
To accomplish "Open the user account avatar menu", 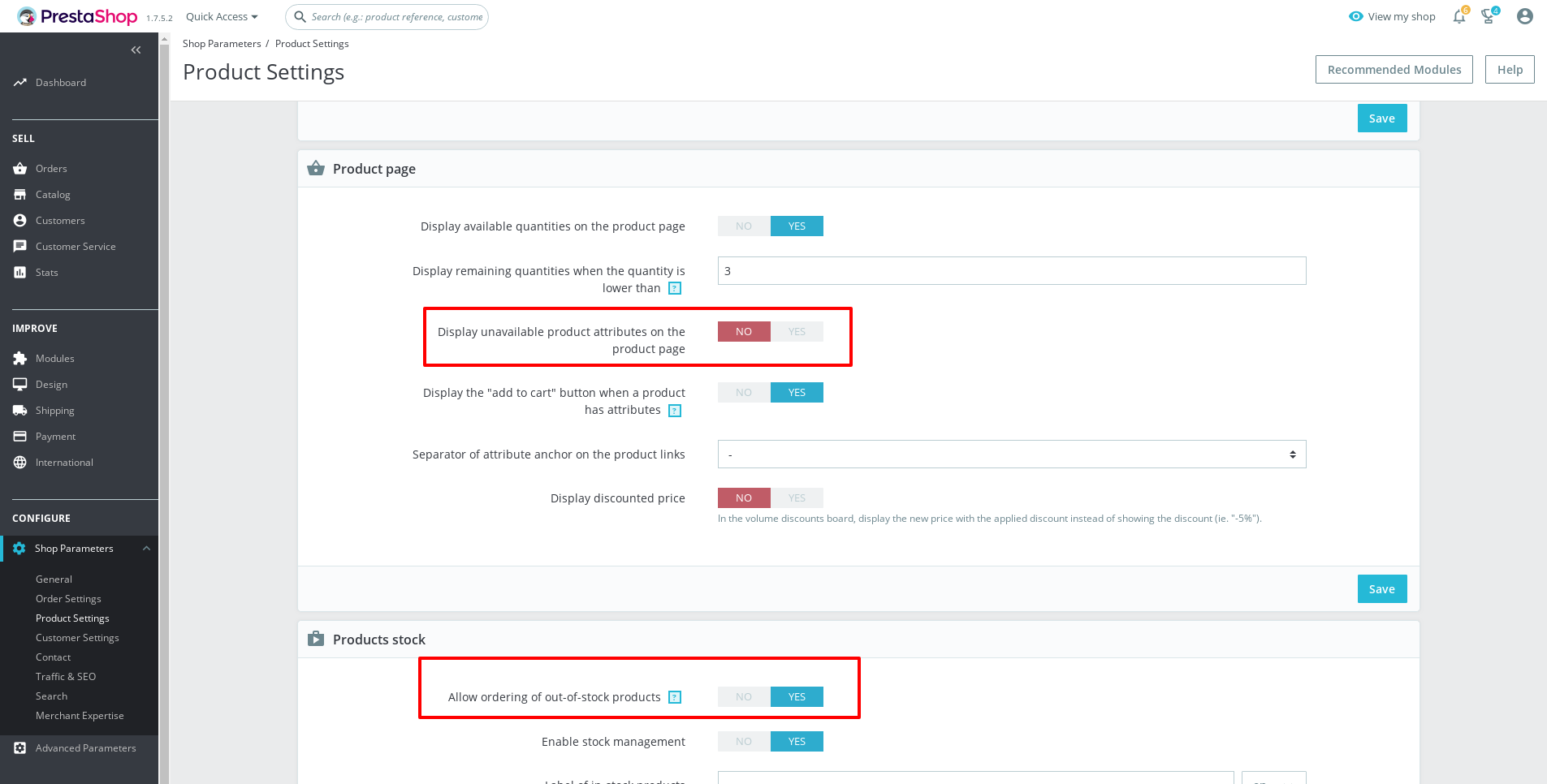I will point(1525,16).
